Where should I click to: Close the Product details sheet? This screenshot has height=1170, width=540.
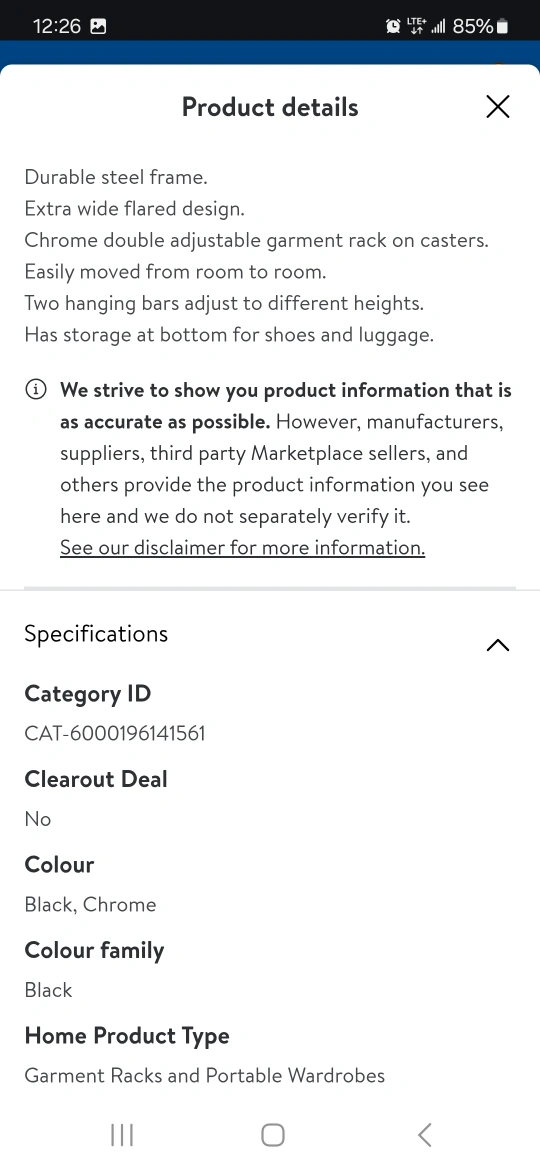point(497,107)
